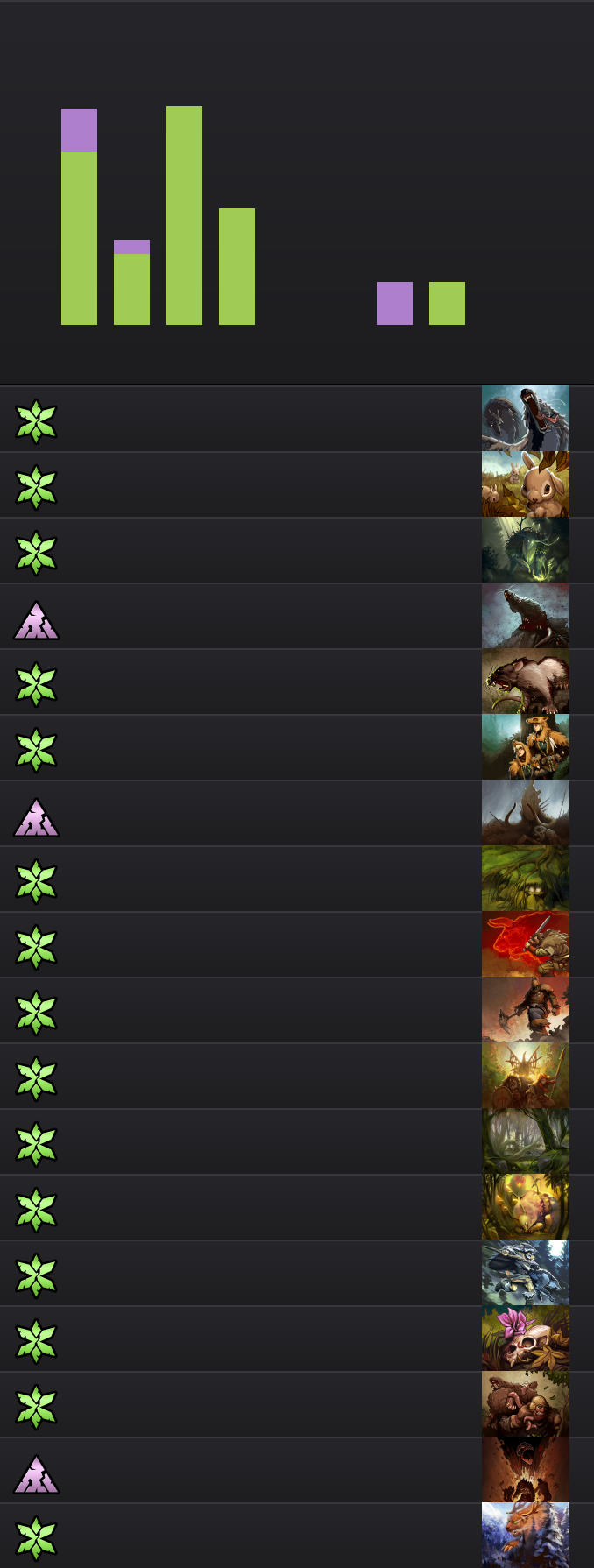Open the howling wolf card thumbnail

[526, 419]
